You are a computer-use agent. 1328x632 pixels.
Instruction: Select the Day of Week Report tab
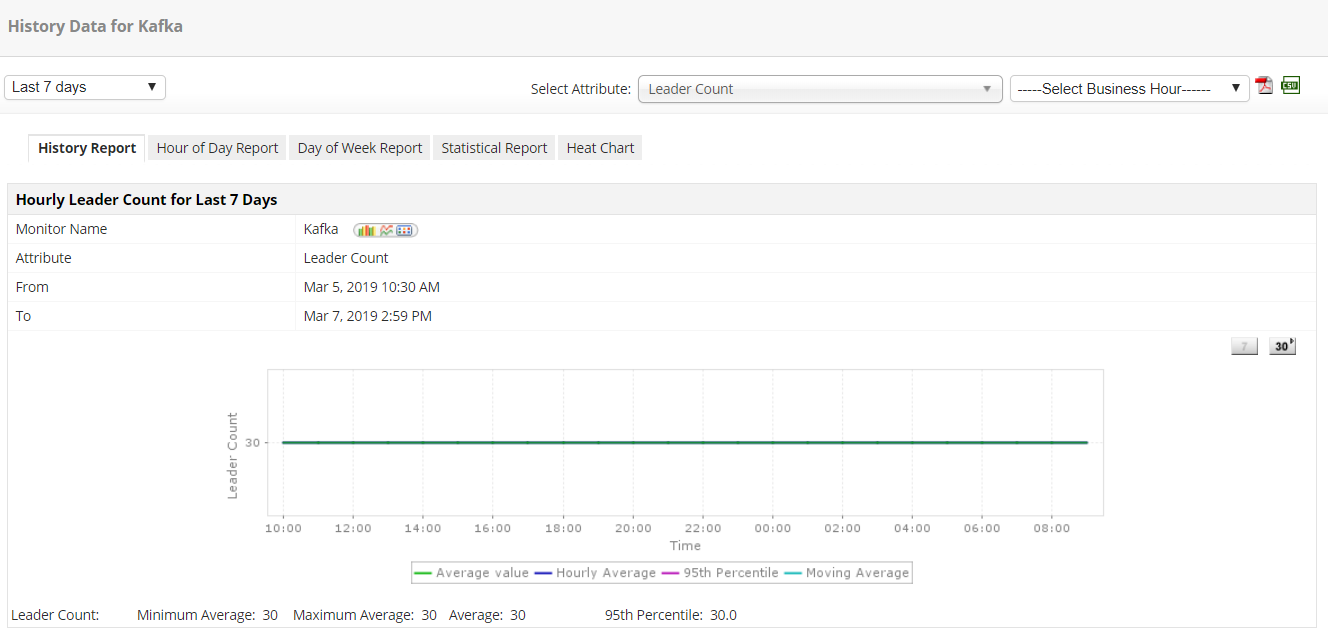pyautogui.click(x=359, y=147)
